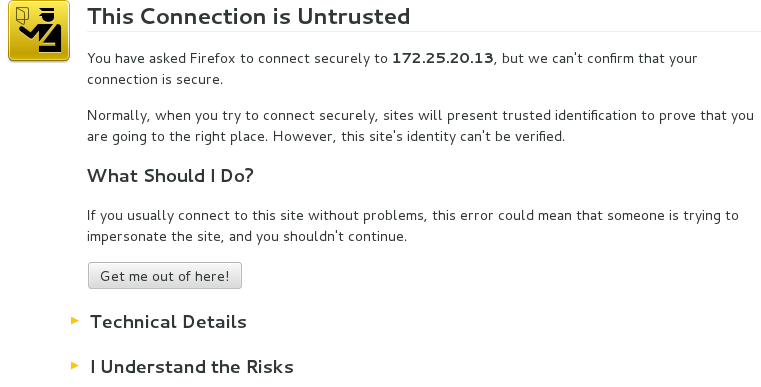
Task: Click the This Connection is Untrusted title
Action: pyautogui.click(x=248, y=17)
